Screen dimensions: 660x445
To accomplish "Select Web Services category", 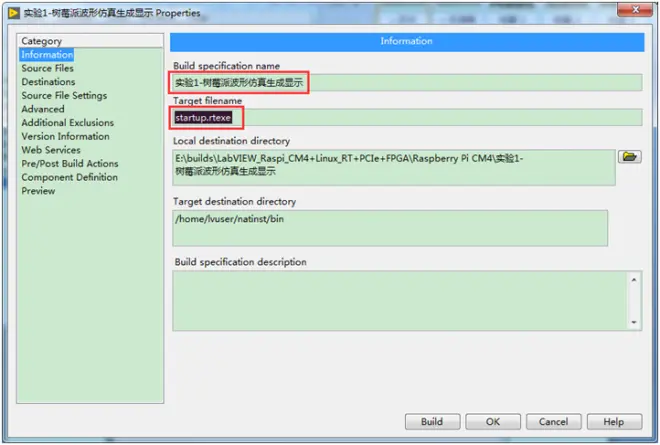I will pyautogui.click(x=51, y=150).
